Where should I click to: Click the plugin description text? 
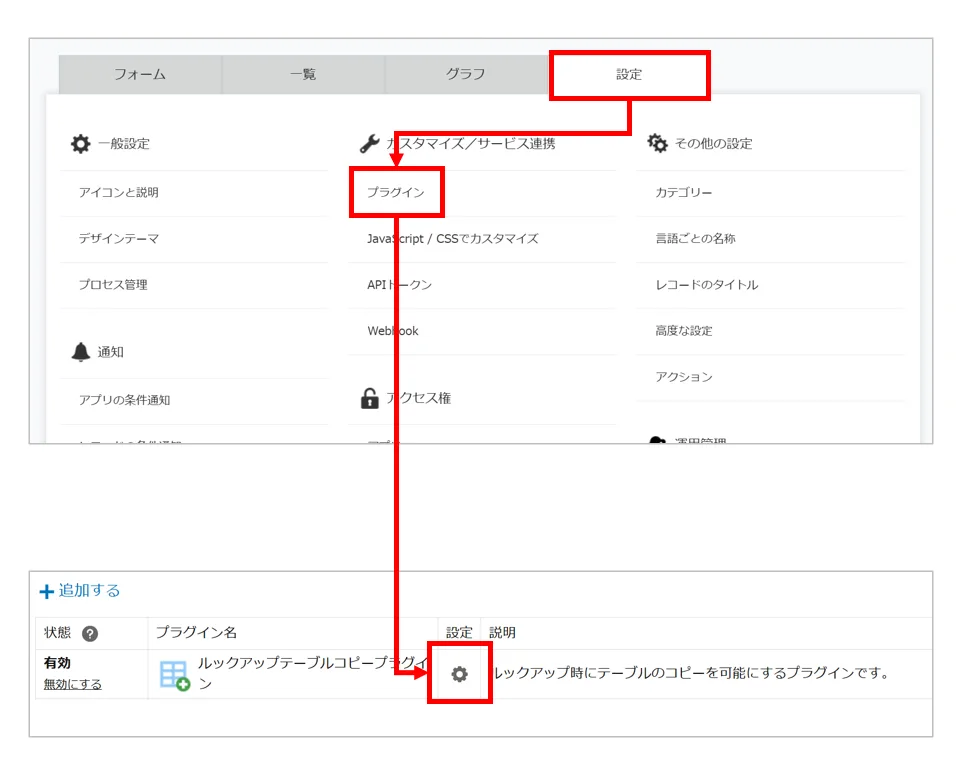click(x=691, y=673)
